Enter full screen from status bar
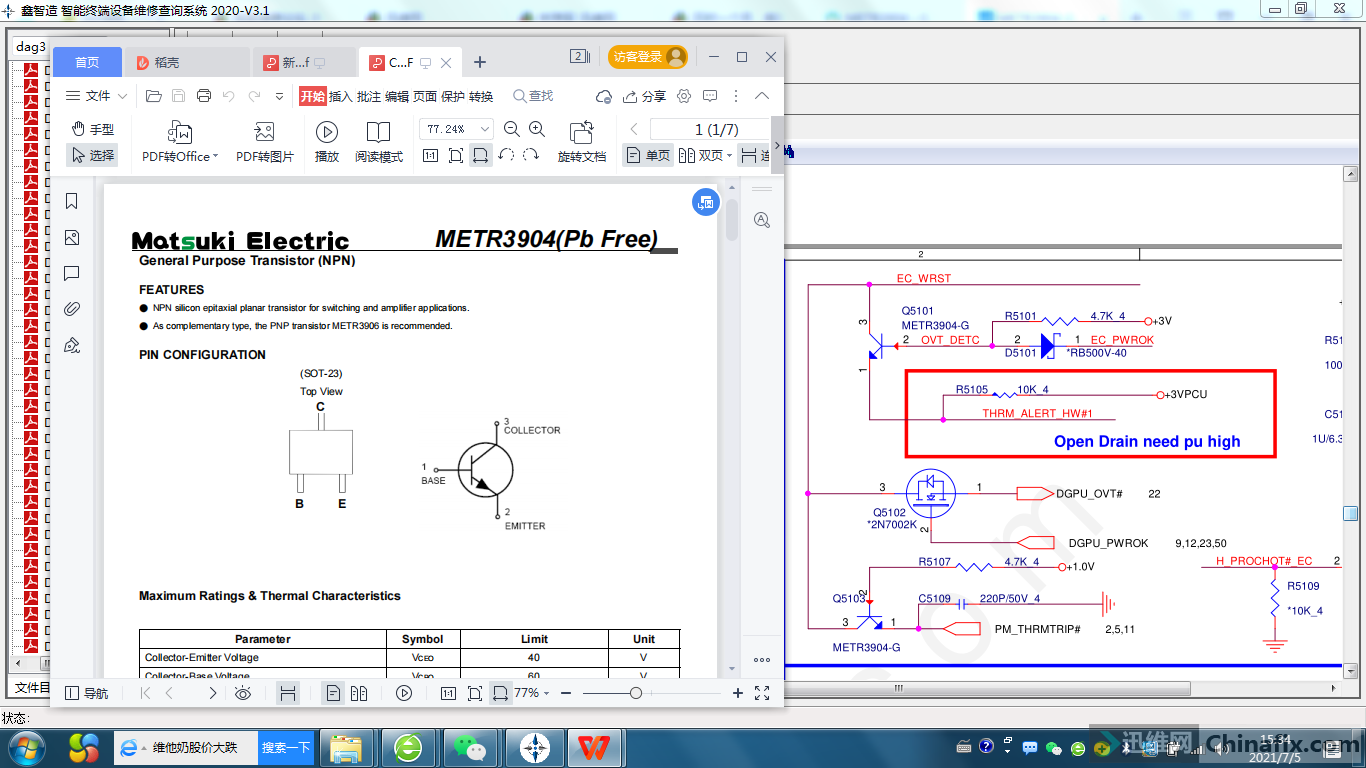Screen dimensions: 1366x768 tap(762, 693)
